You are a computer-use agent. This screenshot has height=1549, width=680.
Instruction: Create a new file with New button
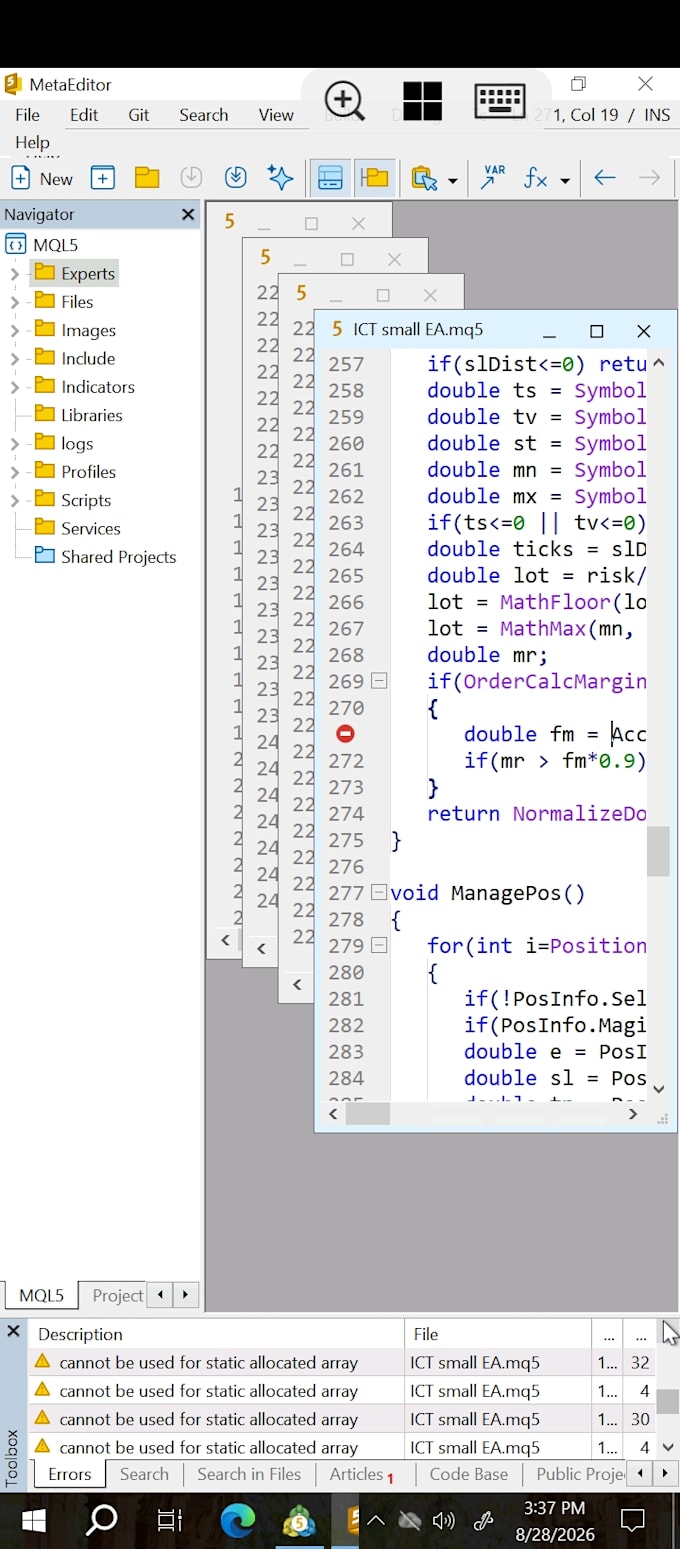[x=41, y=178]
